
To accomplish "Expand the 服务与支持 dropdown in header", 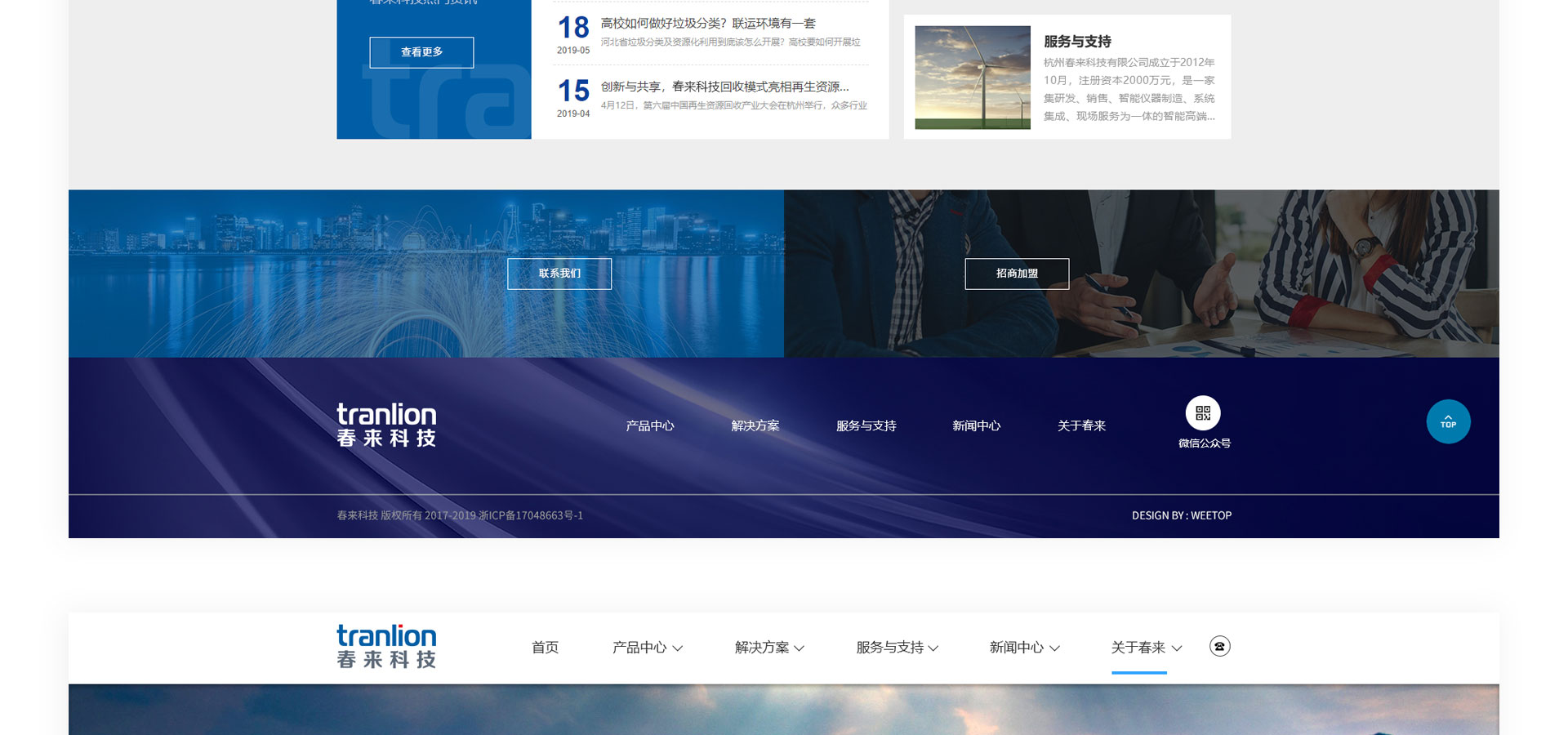I will pyautogui.click(x=897, y=648).
